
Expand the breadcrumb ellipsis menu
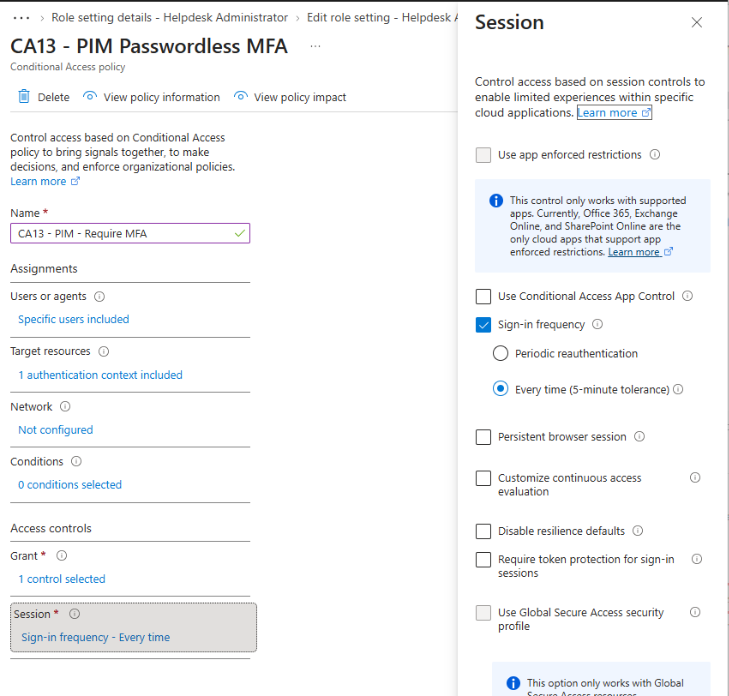pos(21,18)
